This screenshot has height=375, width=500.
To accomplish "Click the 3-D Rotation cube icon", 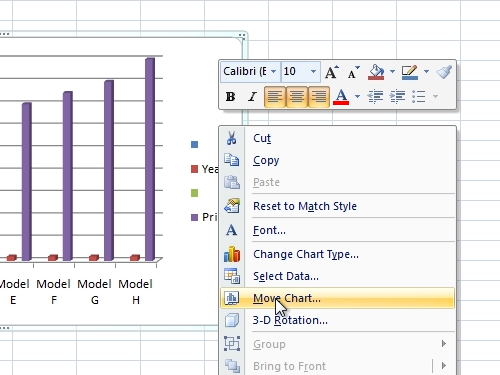I will click(x=232, y=320).
